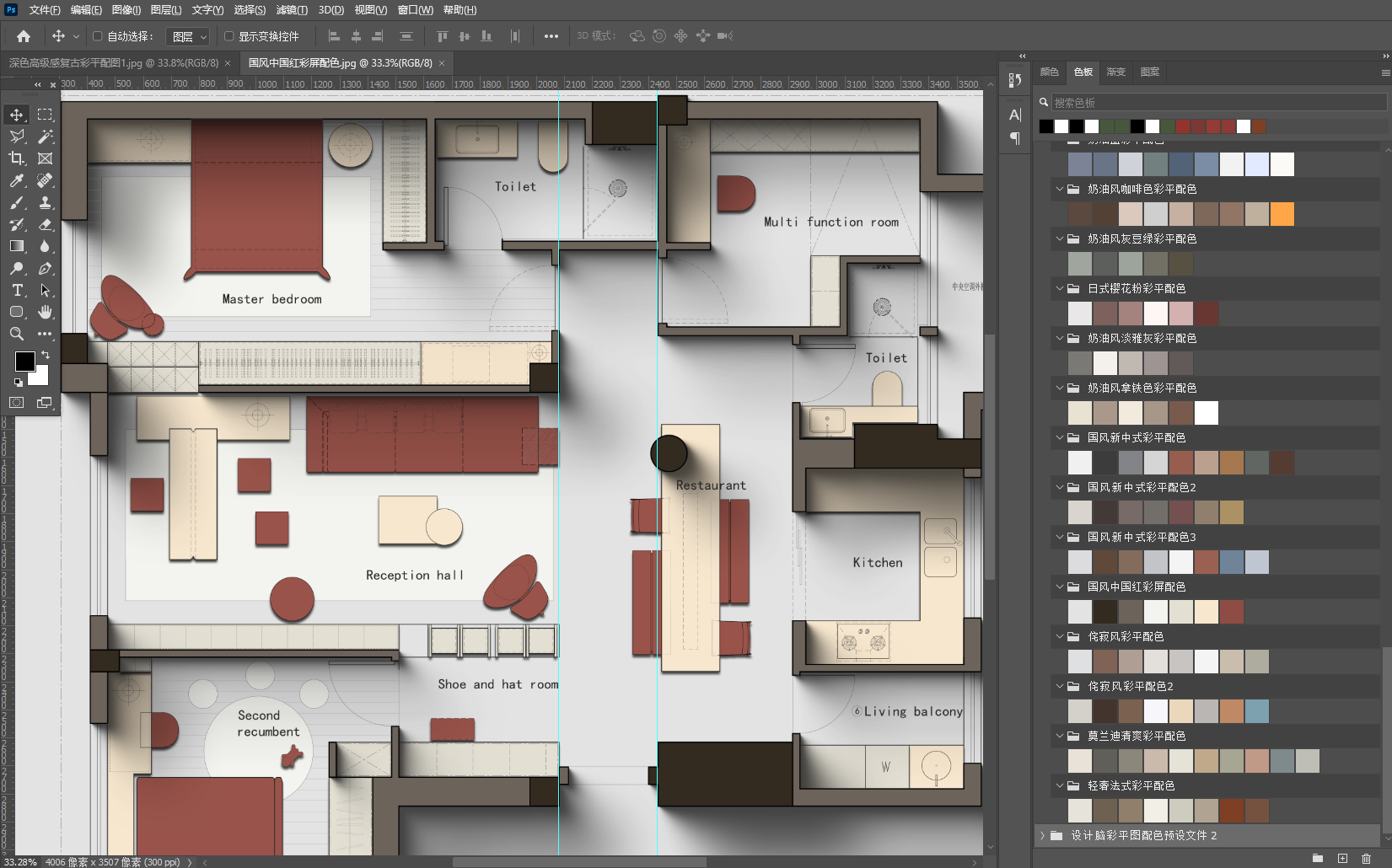Select the Move tool in the toolbar
The image size is (1392, 868).
click(17, 115)
